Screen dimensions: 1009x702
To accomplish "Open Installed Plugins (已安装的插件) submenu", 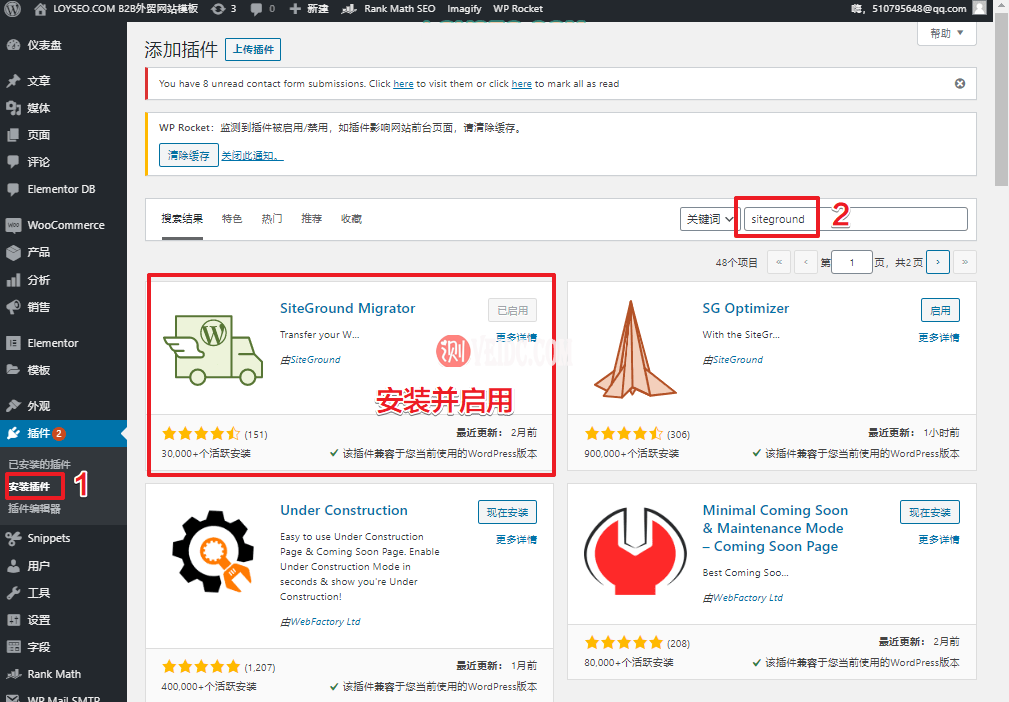I will click(x=39, y=464).
